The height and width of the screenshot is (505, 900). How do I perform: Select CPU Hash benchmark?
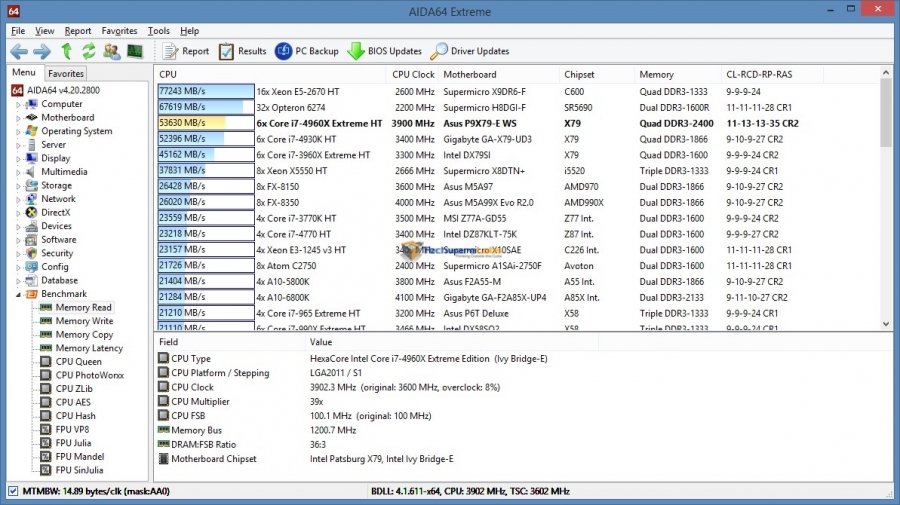(75, 415)
